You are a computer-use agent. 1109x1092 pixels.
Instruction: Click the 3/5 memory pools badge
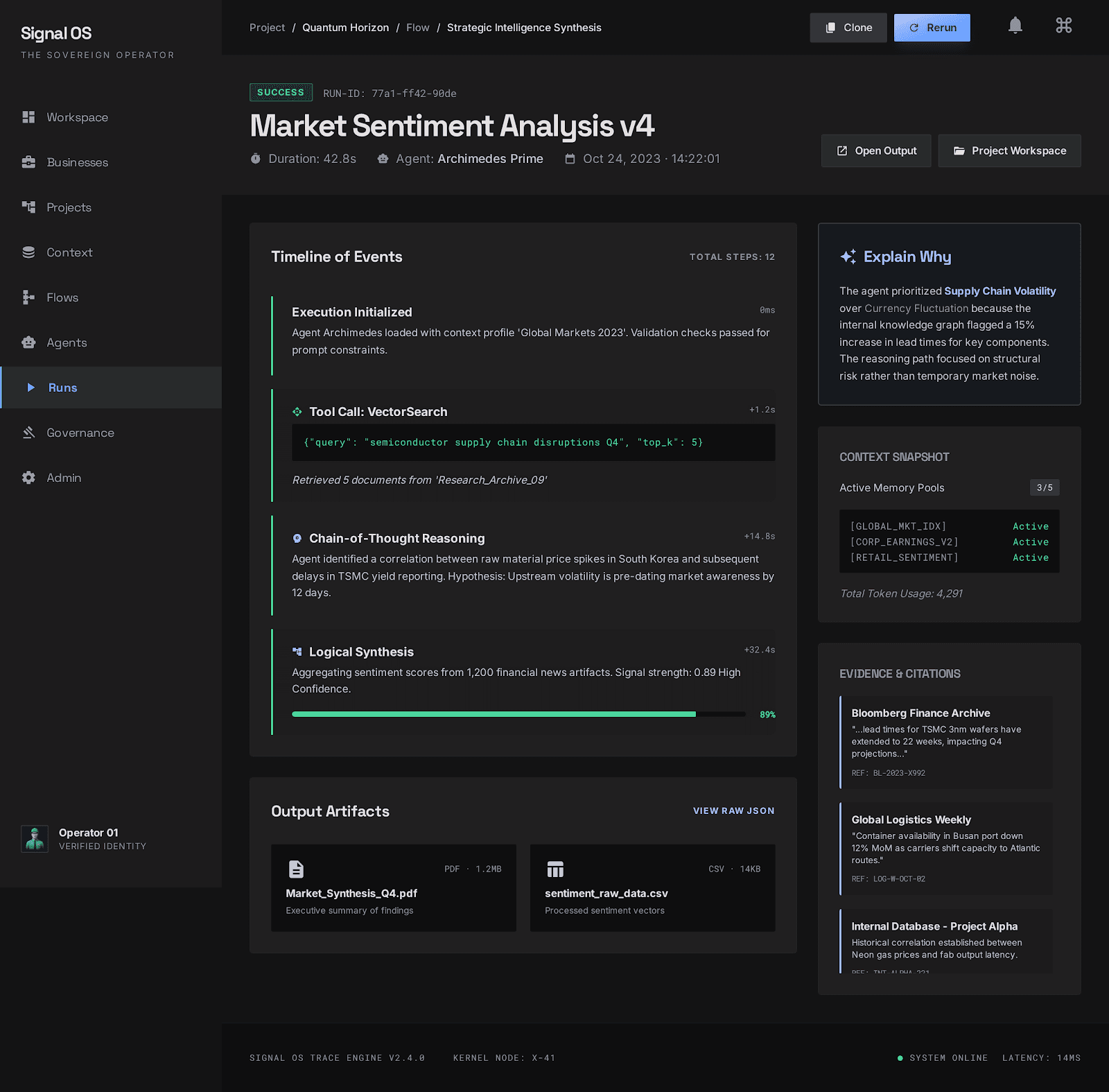(x=1045, y=487)
